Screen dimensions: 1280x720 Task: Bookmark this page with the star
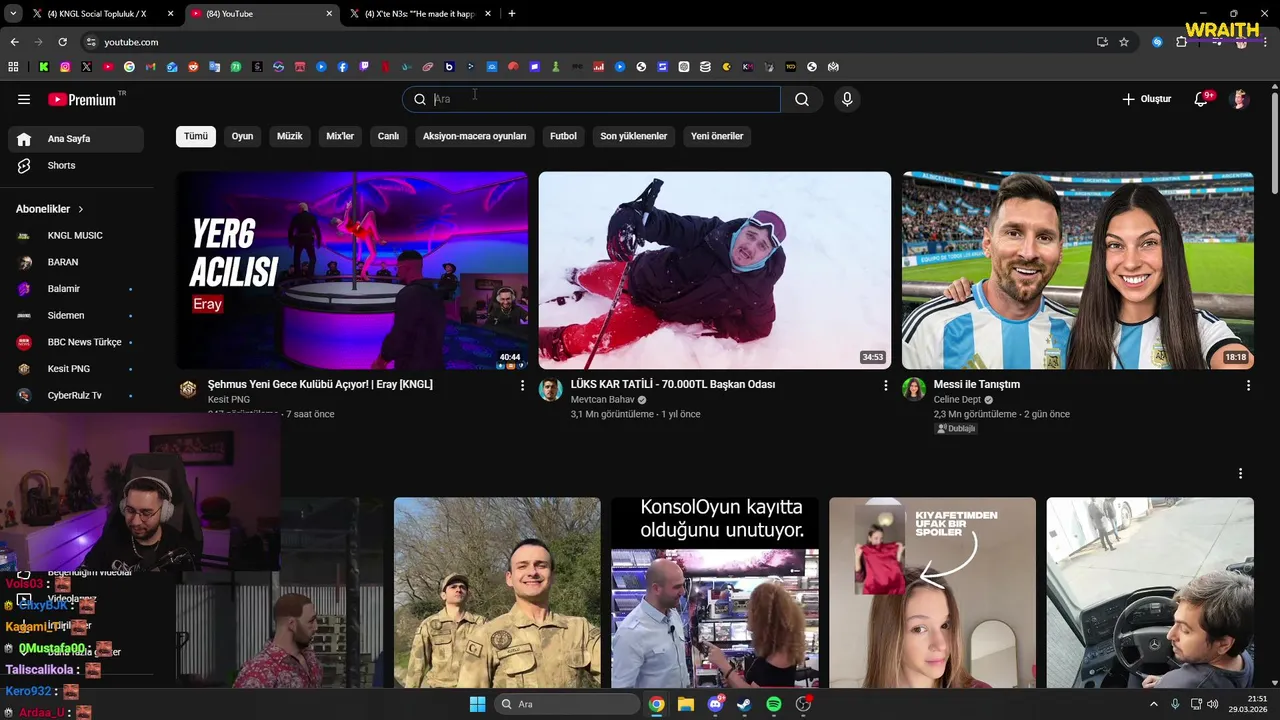[x=1124, y=42]
